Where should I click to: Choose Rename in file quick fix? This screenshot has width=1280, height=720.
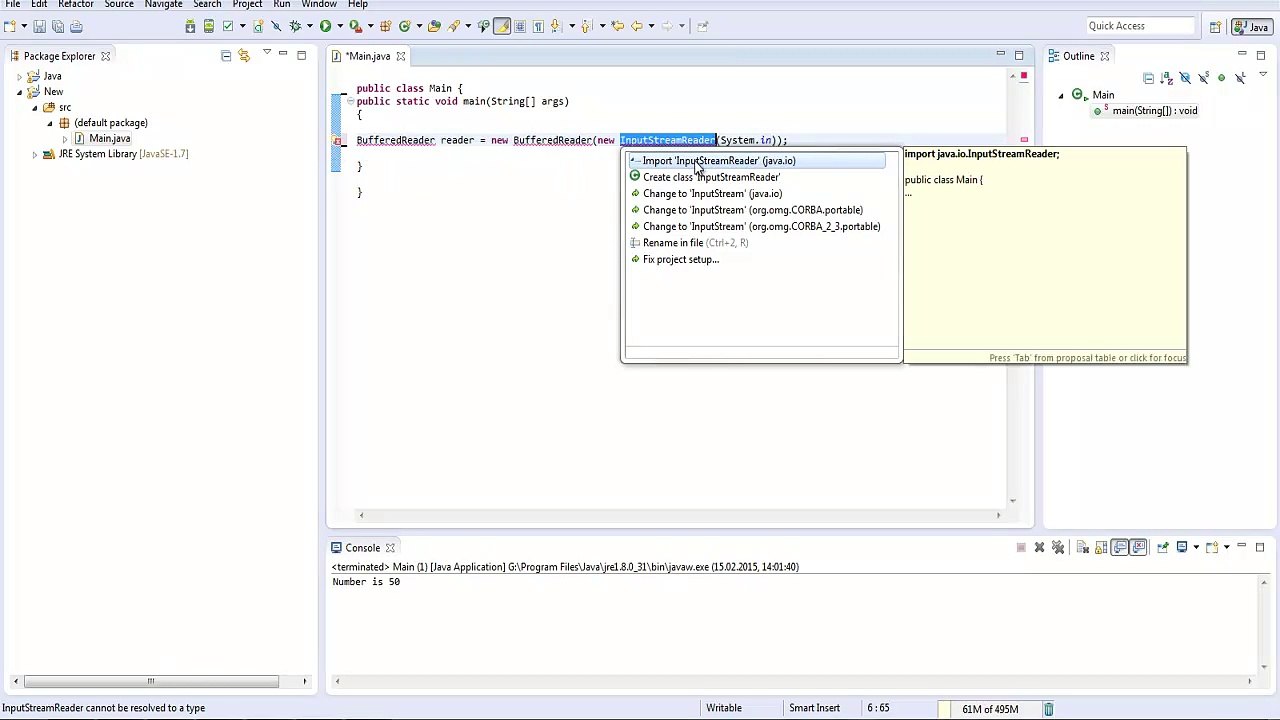pyautogui.click(x=695, y=243)
